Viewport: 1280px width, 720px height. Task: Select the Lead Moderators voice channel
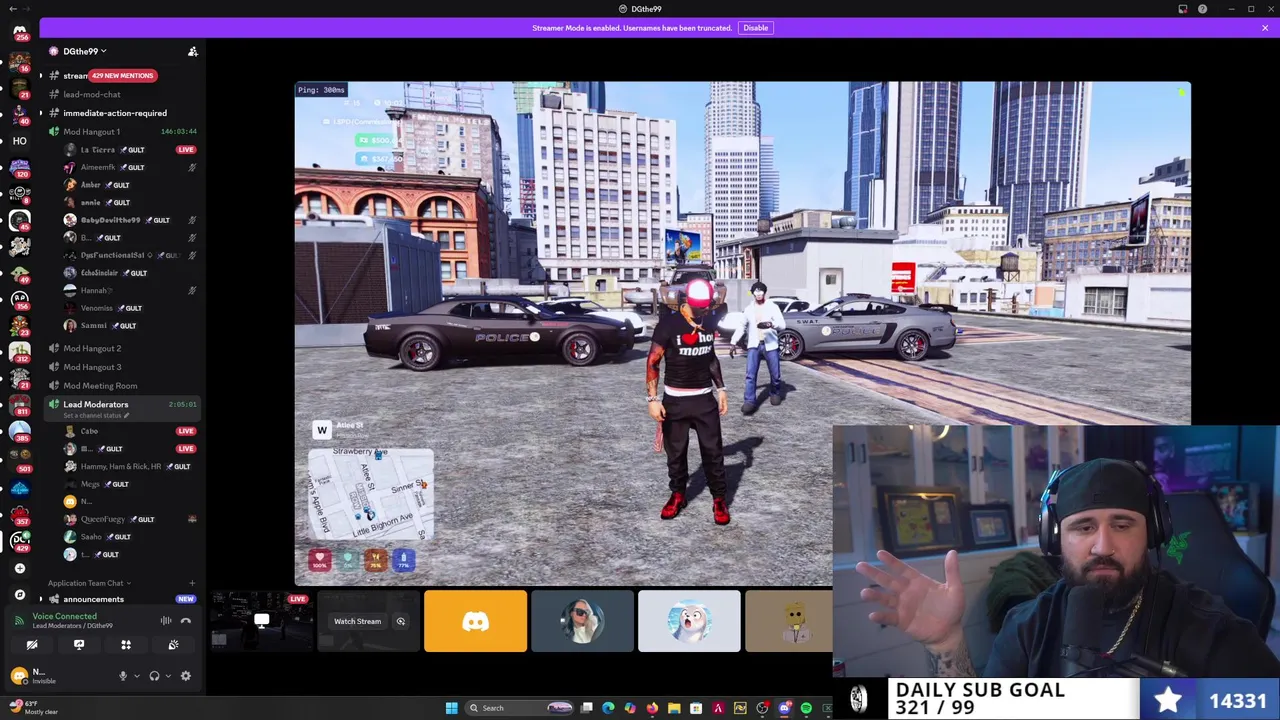96,404
